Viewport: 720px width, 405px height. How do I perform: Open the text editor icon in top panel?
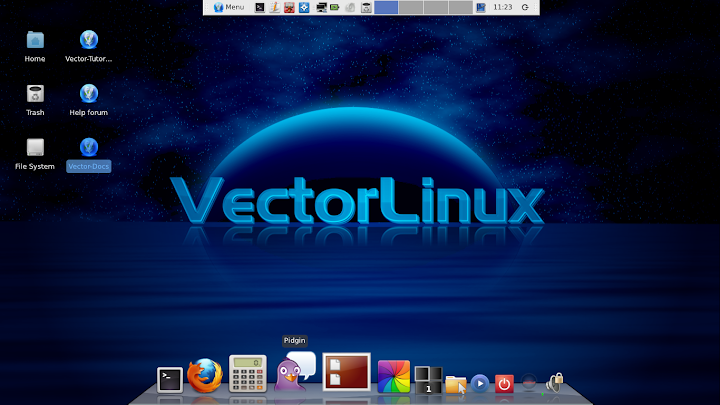click(x=274, y=7)
